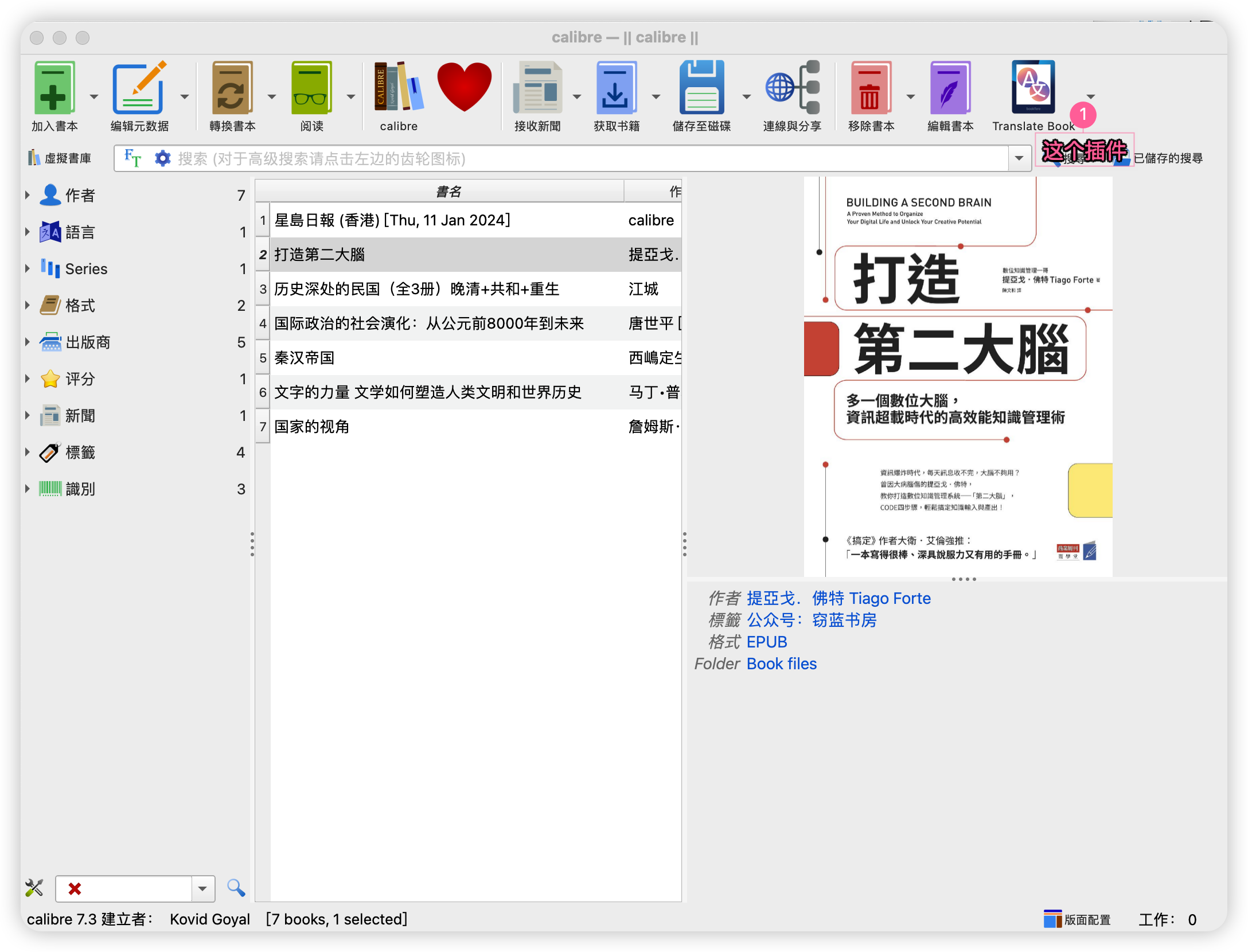Open Layout (版面配置) button in status bar

(1077, 919)
